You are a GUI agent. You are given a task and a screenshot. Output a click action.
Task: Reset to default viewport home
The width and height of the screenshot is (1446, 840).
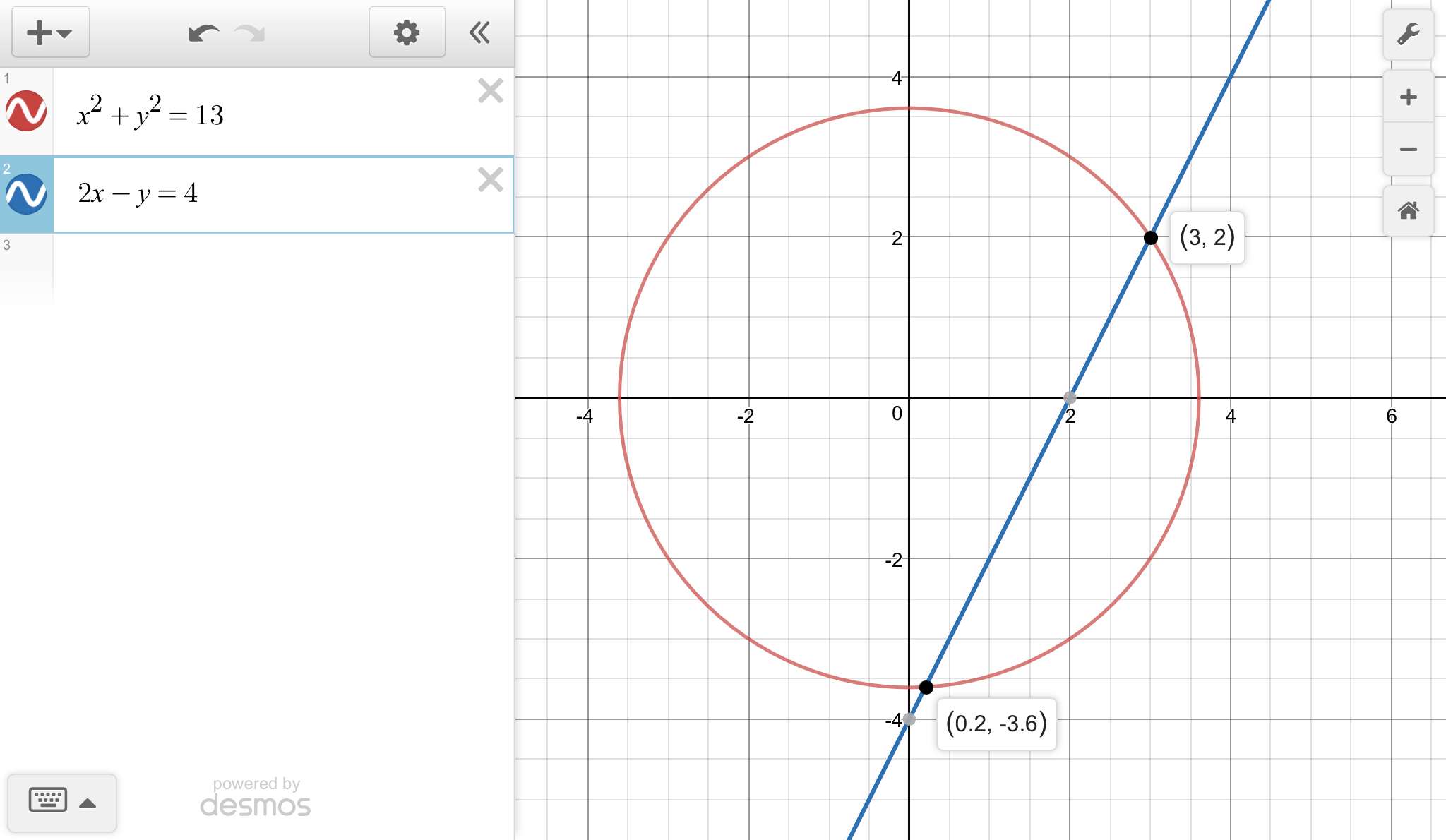click(x=1408, y=210)
